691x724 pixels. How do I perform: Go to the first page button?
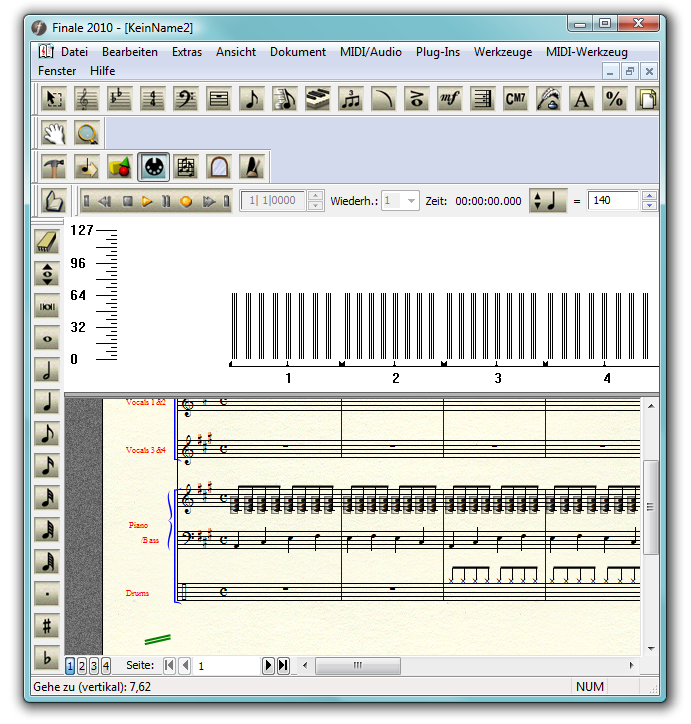169,665
